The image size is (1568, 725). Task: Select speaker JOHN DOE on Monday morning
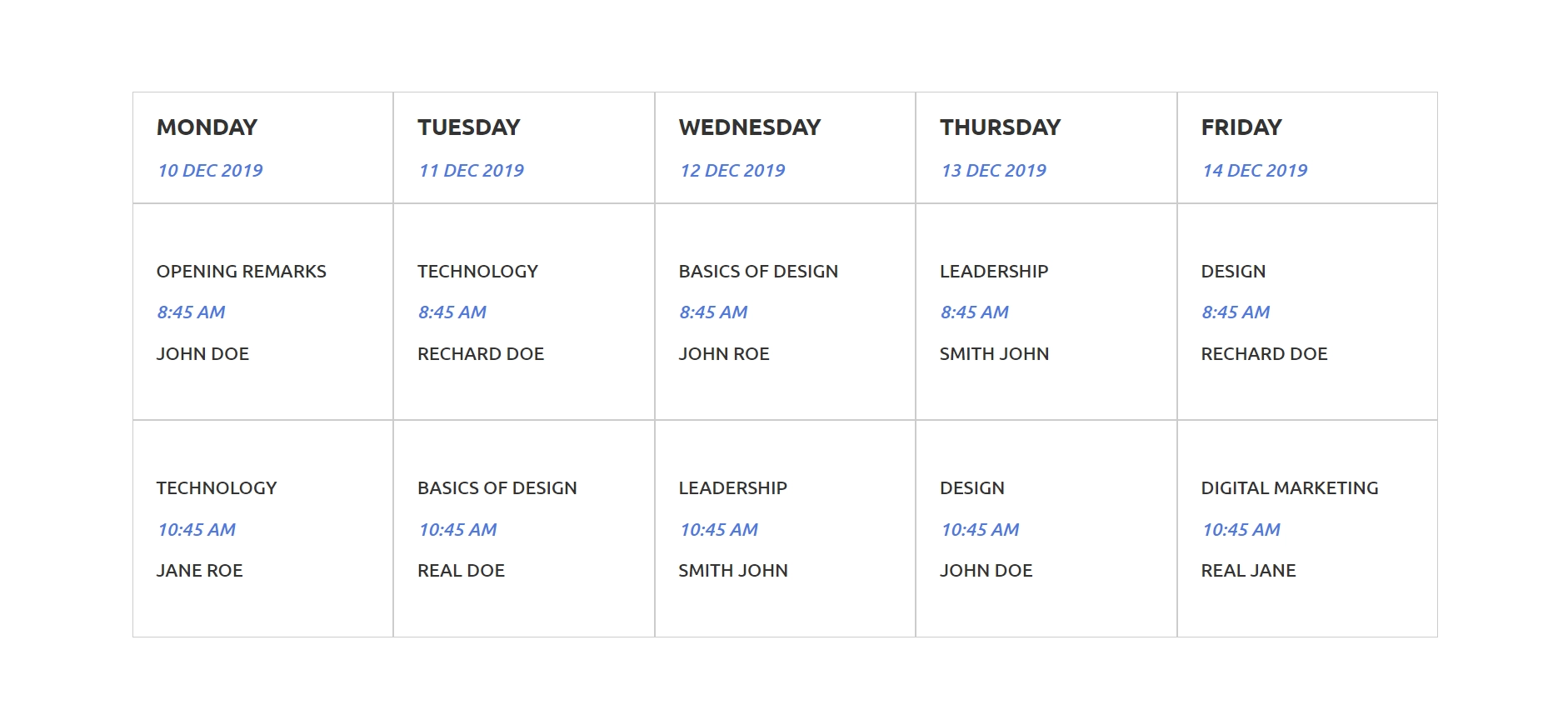[x=202, y=353]
